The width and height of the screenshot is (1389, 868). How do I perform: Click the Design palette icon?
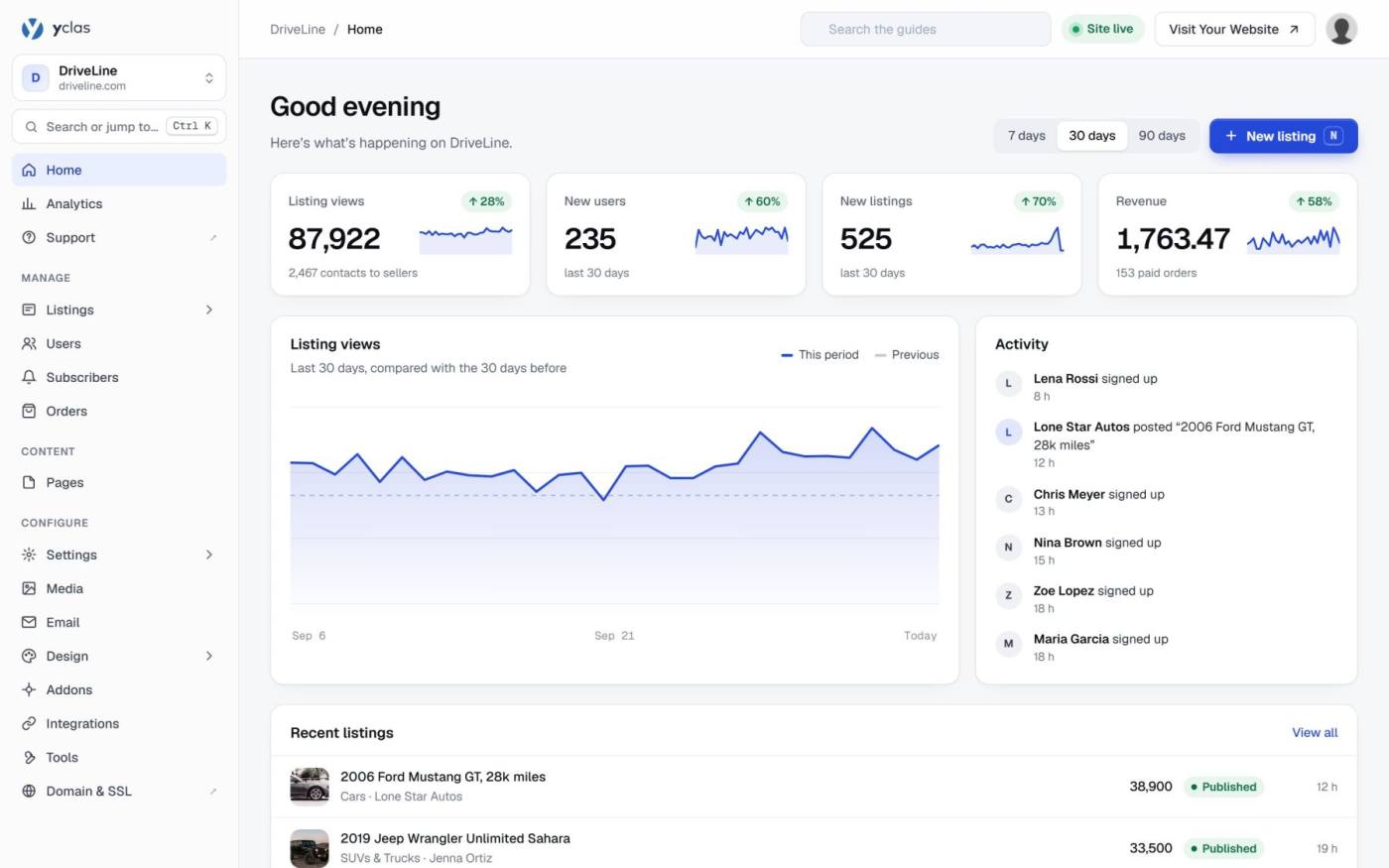(29, 656)
